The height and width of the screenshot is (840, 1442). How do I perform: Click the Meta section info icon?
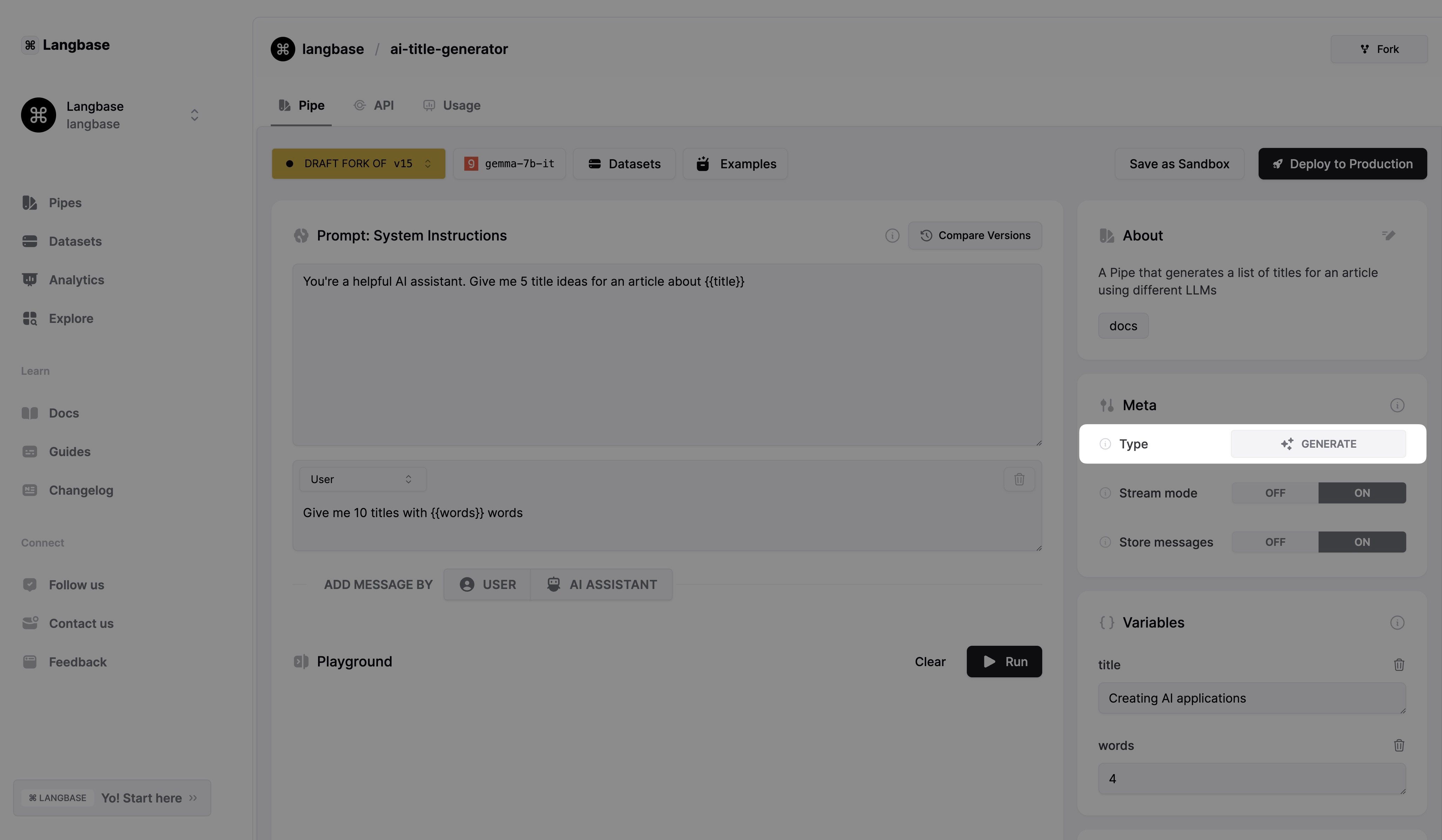tap(1397, 405)
